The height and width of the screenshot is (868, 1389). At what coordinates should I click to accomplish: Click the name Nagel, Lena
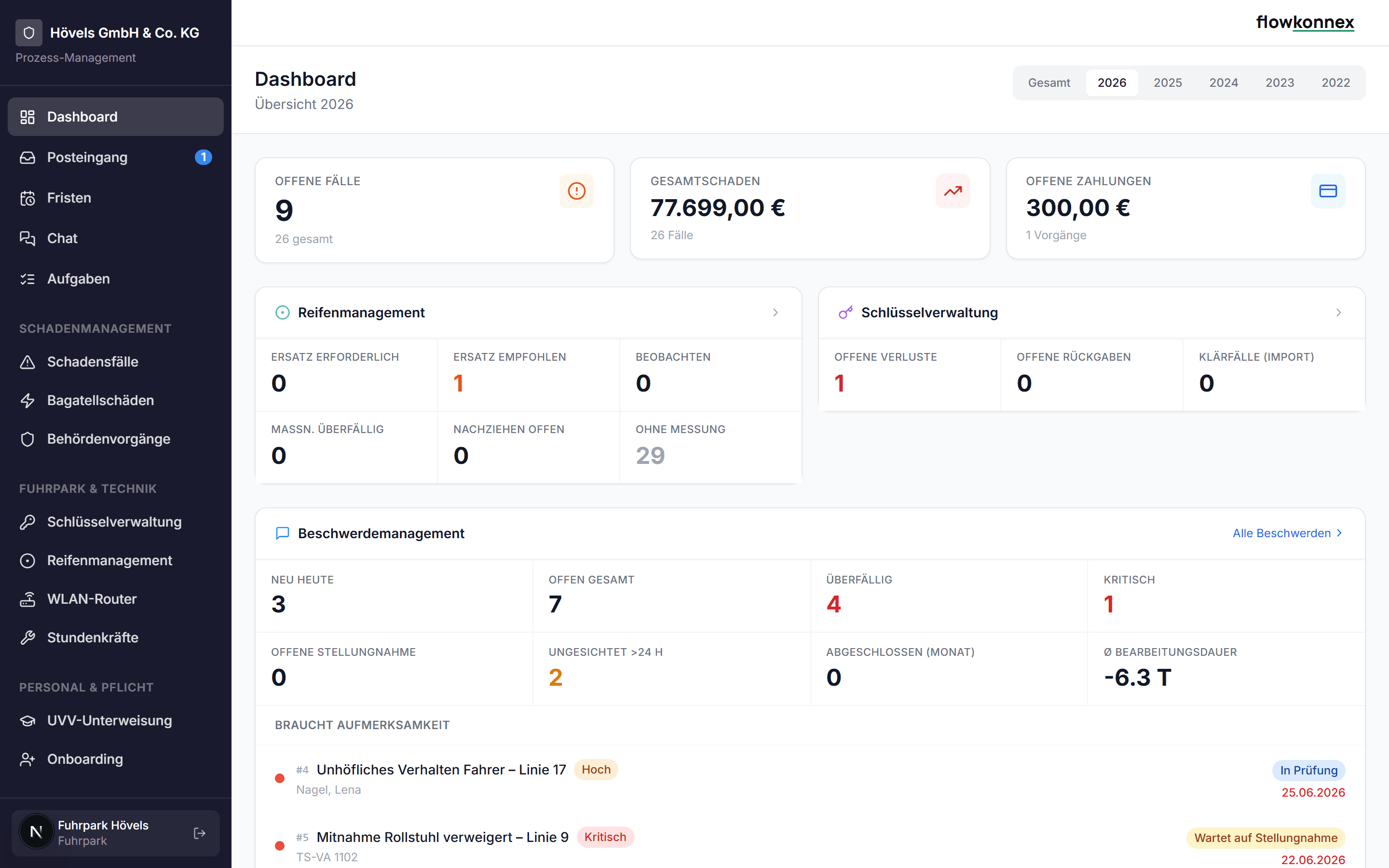[x=328, y=790]
